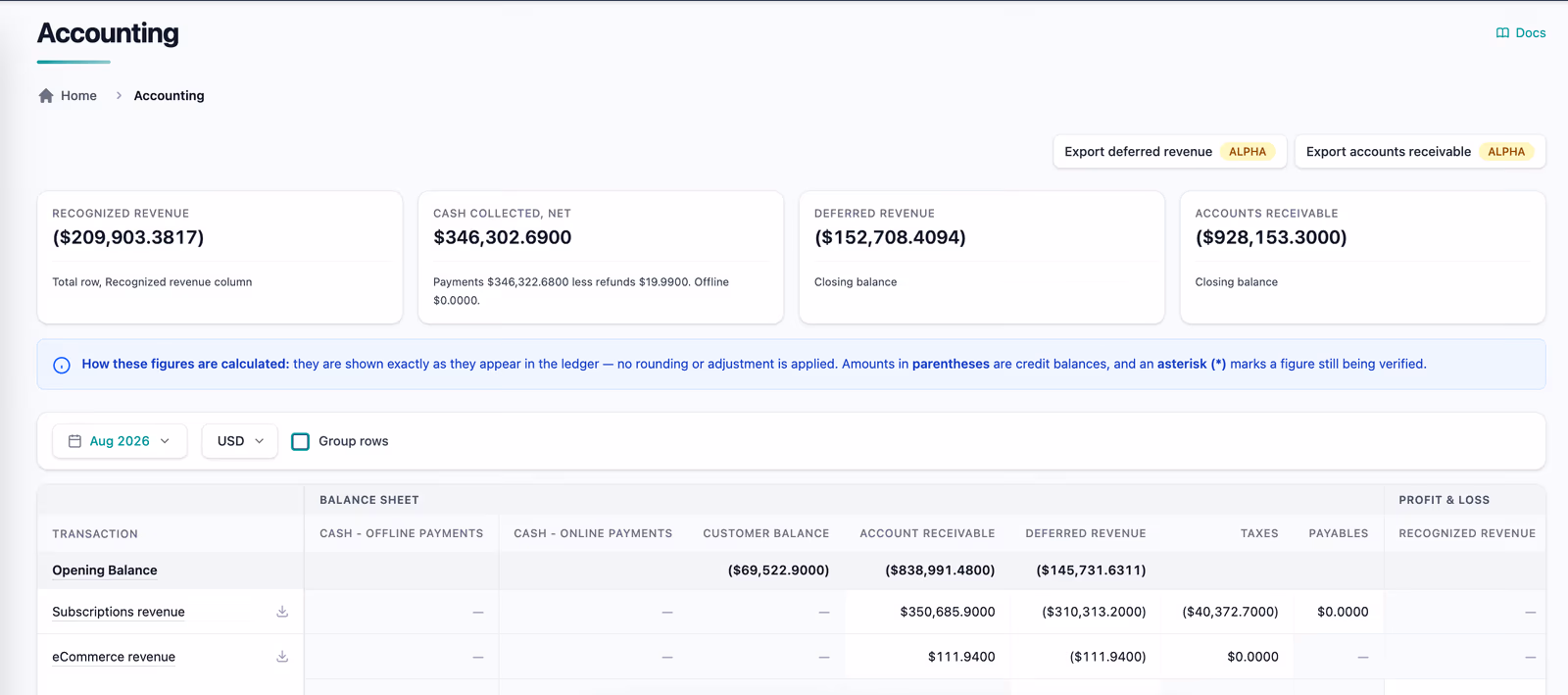Click the Cash Collected, Net summary card
Screen dimensions: 1568x695
pos(601,257)
